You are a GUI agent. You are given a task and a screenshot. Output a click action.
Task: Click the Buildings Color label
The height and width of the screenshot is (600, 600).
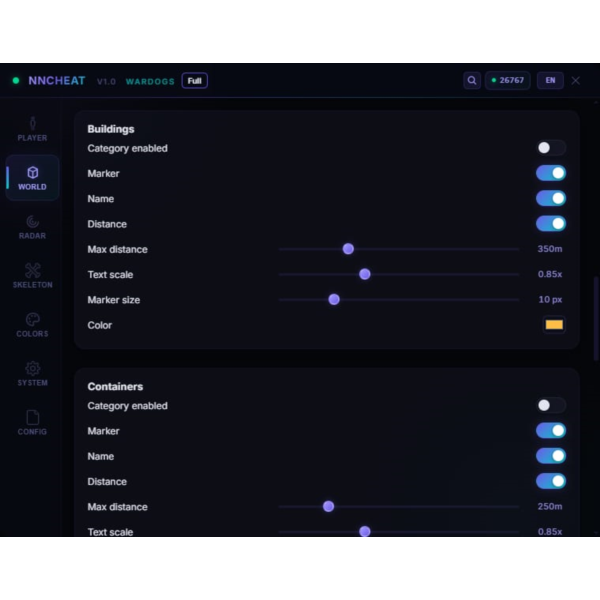click(x=99, y=325)
